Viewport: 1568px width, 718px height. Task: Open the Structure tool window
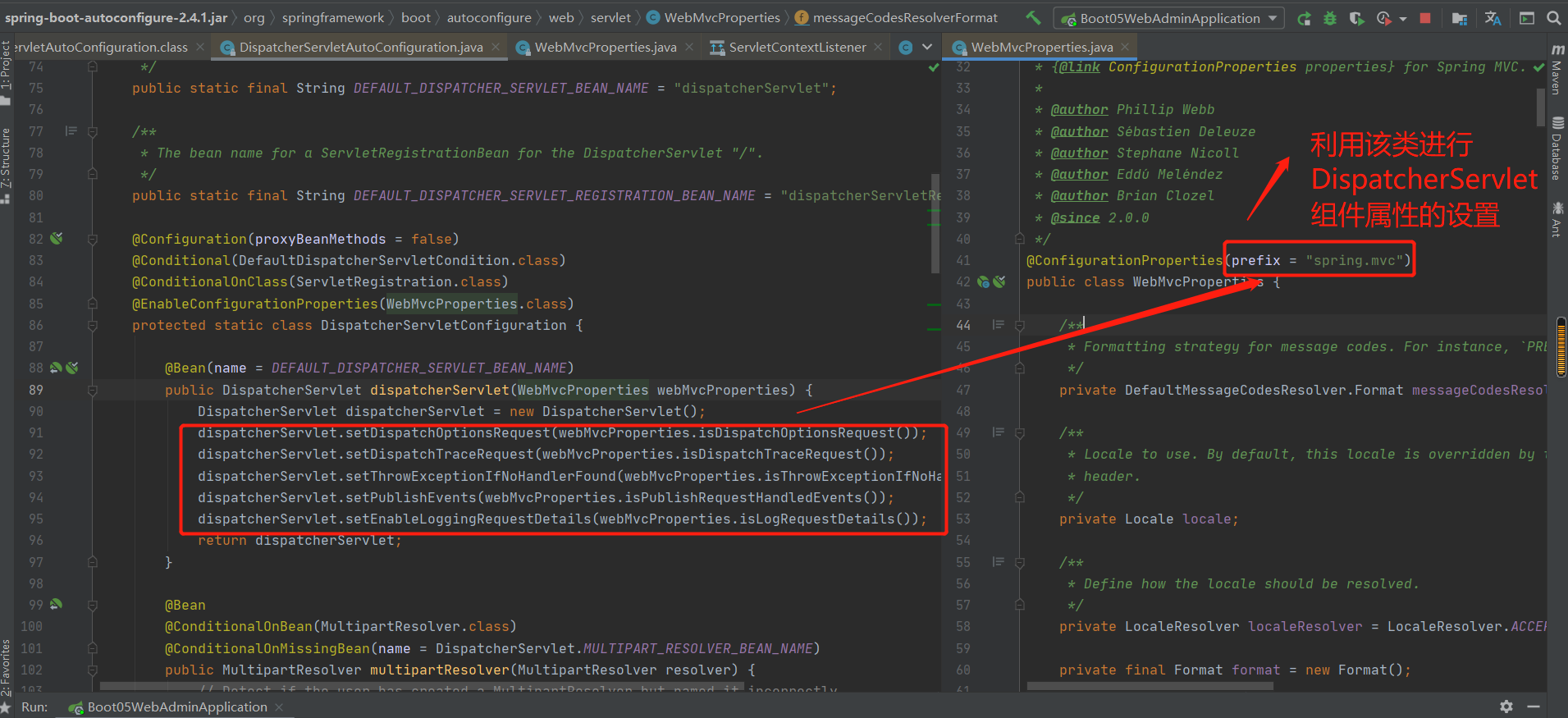click(x=7, y=167)
